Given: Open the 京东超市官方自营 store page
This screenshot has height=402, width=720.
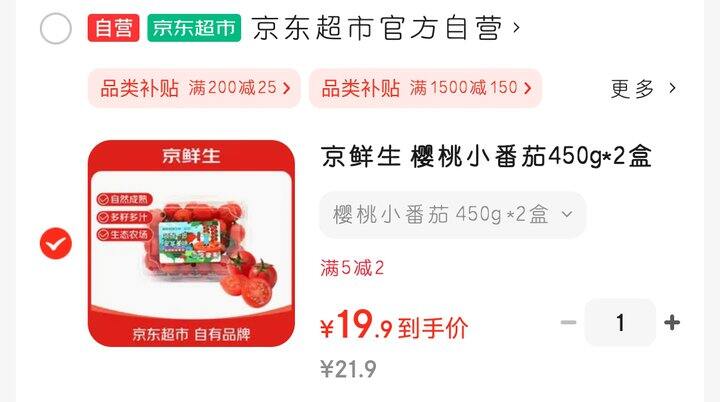Looking at the screenshot, I should click(x=377, y=28).
